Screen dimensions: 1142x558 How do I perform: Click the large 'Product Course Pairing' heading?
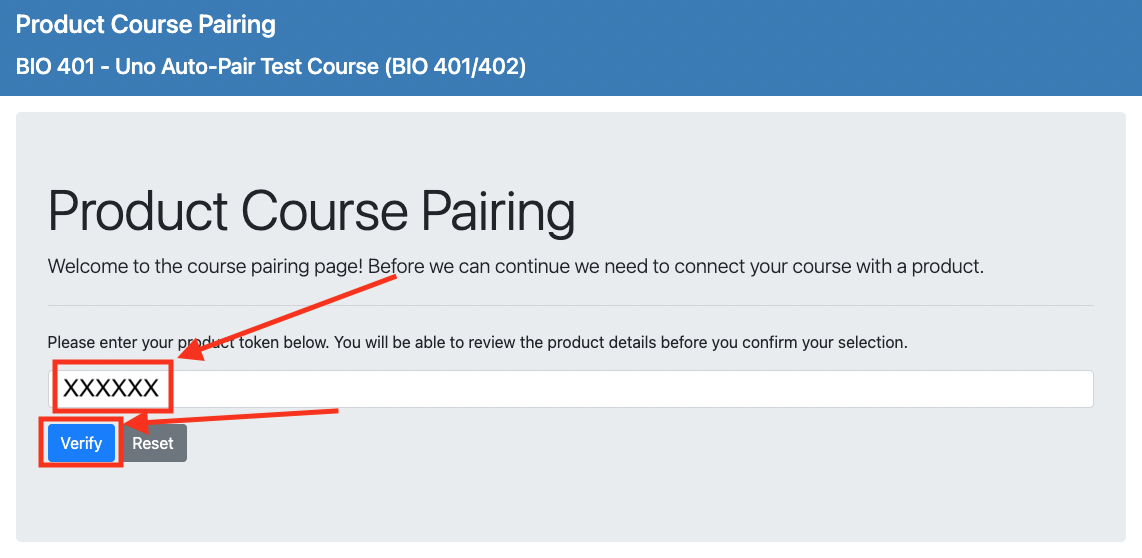[x=311, y=213]
